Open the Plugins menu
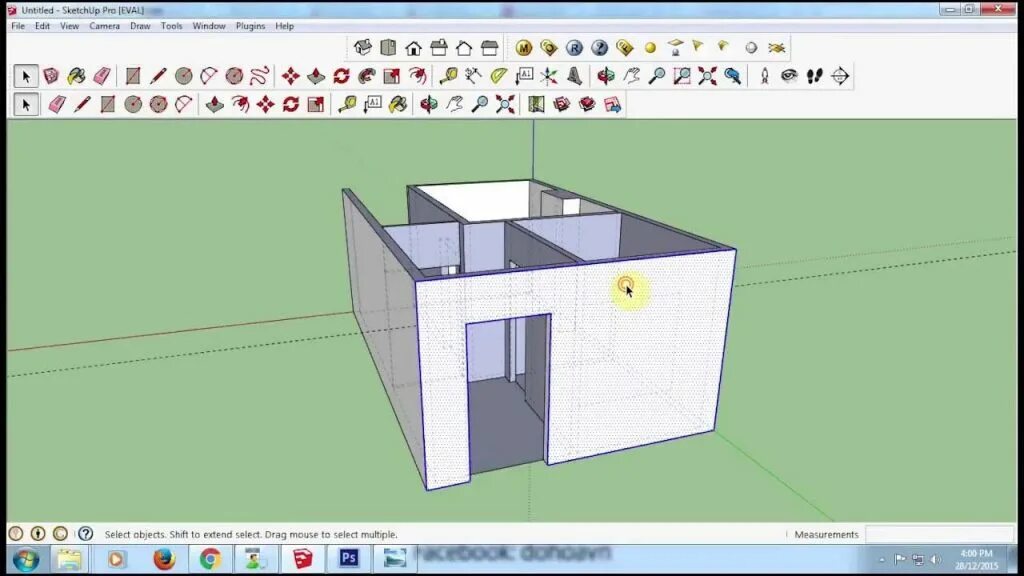Screen dimensions: 1024x576 click(x=250, y=26)
